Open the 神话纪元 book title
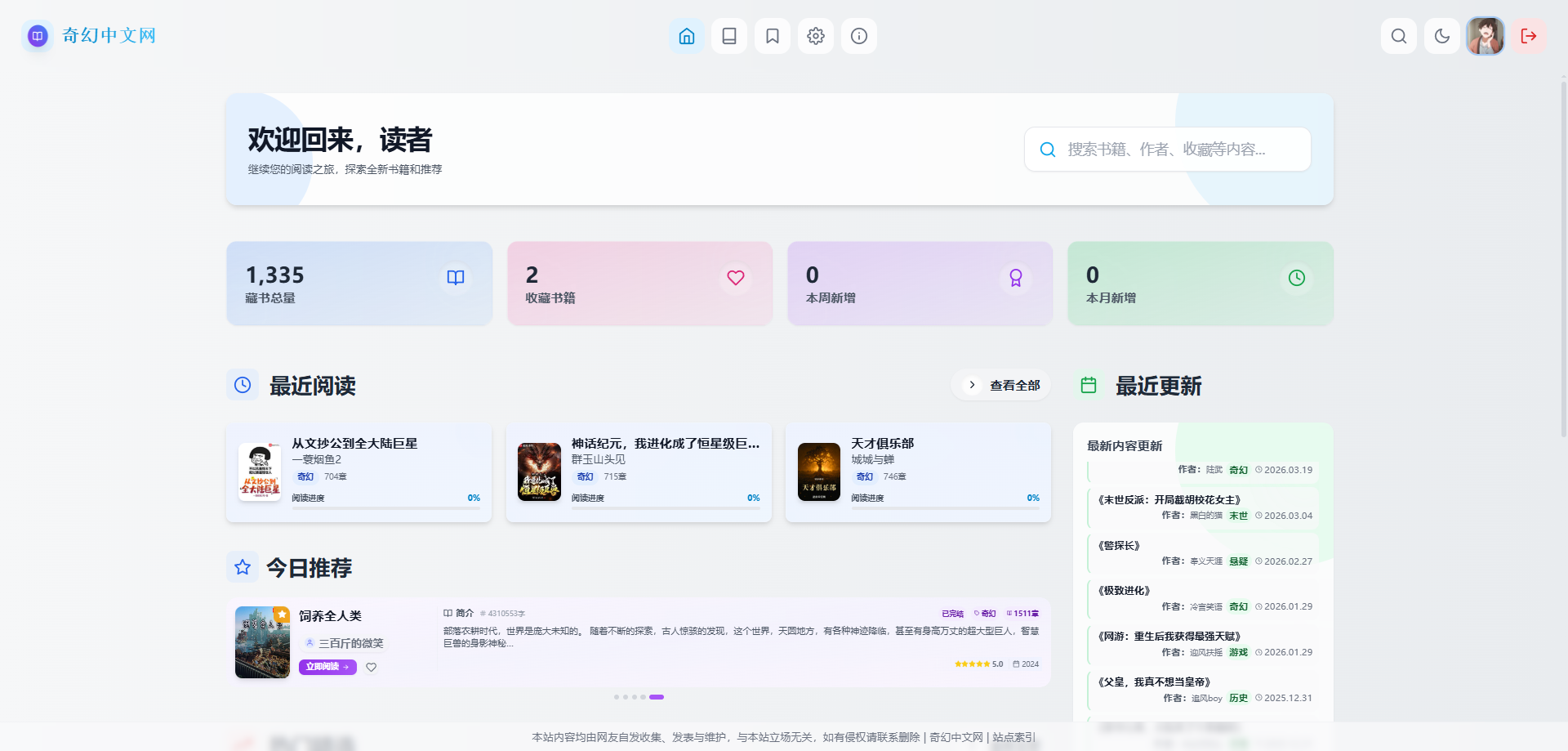Viewport: 1568px width, 751px height. [666, 444]
